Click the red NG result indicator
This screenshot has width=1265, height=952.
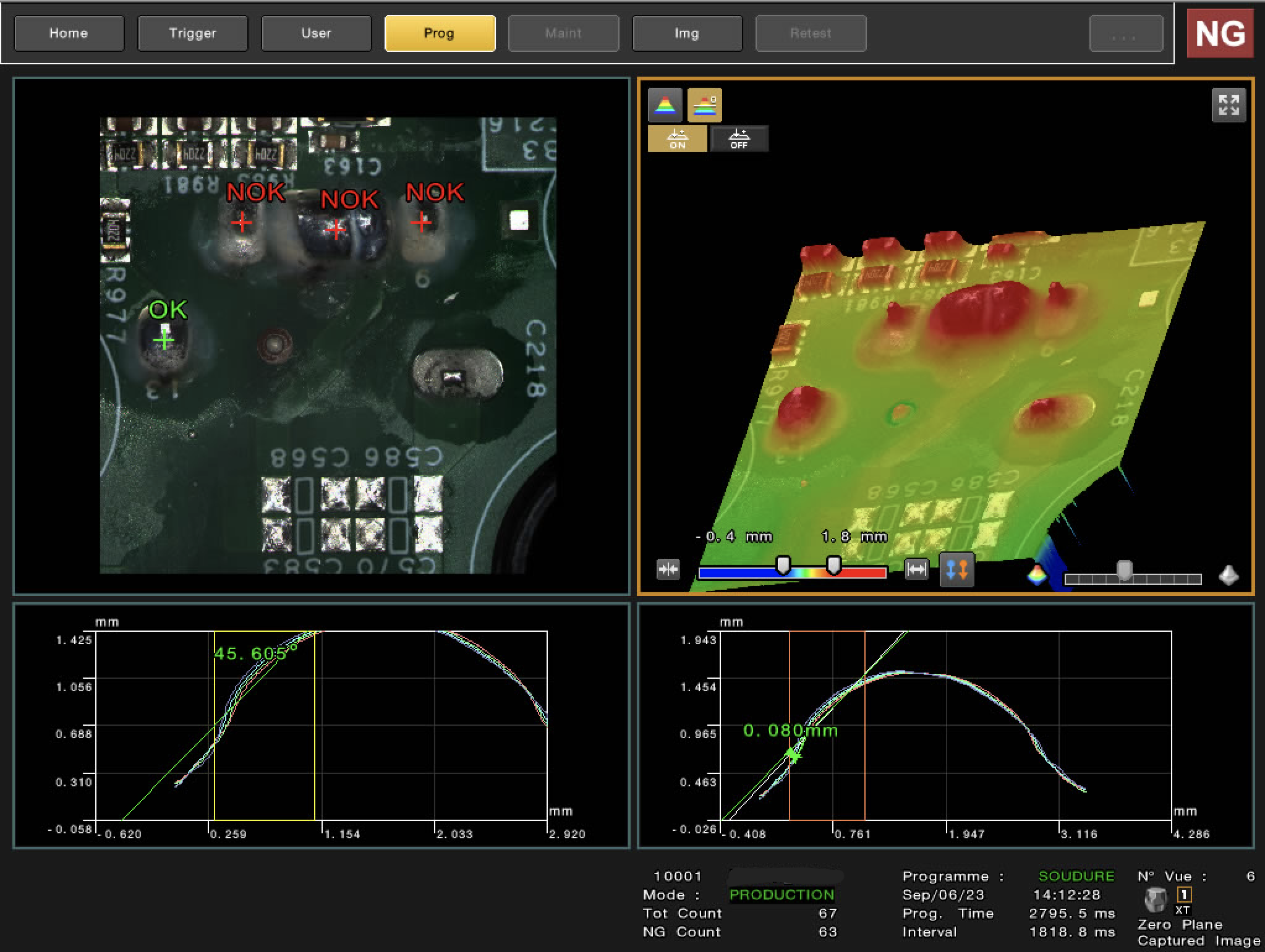pos(1220,33)
